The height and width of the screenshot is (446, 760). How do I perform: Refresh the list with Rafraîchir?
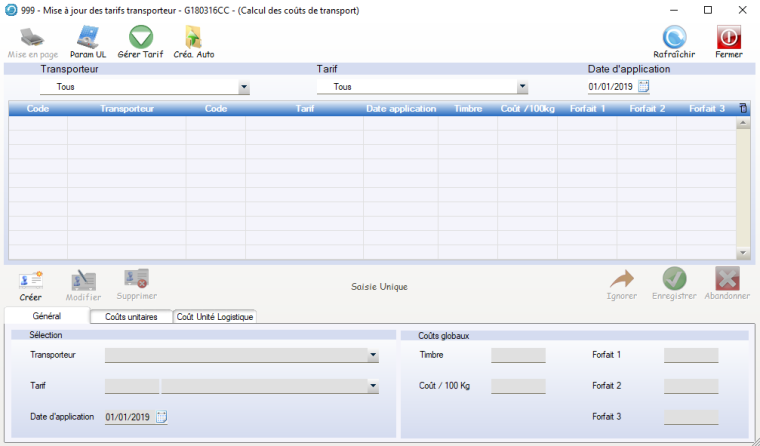[x=674, y=40]
